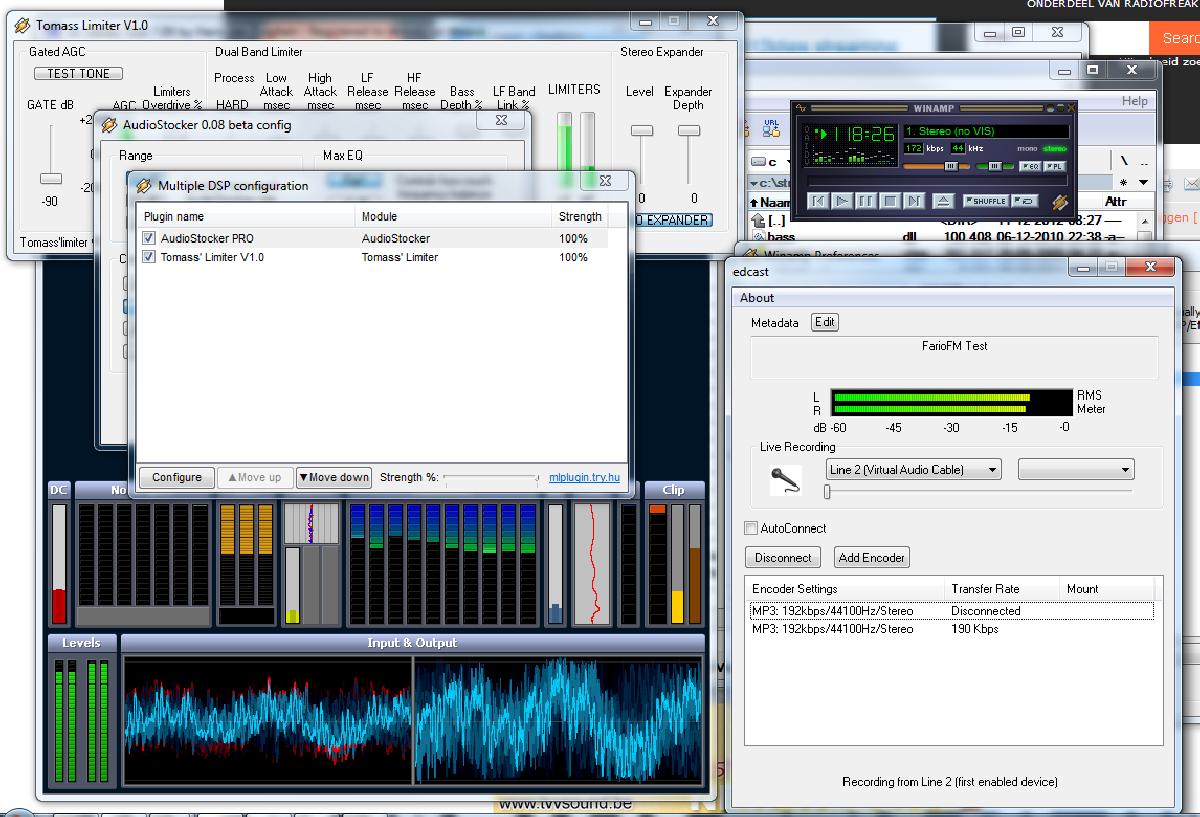Click the Winamp eject/open file button
Viewport: 1200px width, 817px height.
[943, 201]
